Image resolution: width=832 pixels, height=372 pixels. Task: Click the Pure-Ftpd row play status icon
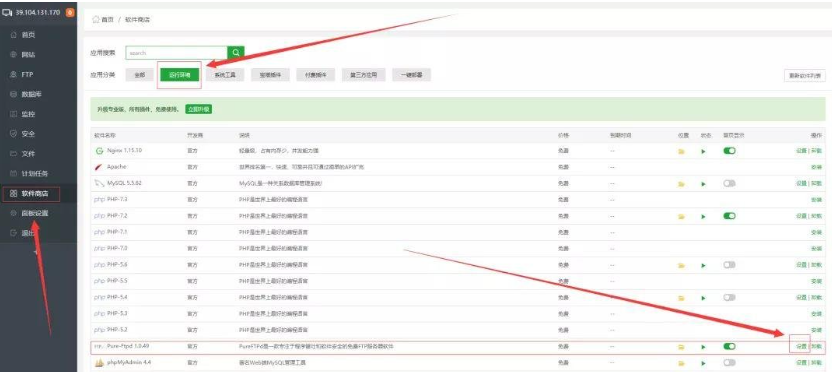[x=704, y=347]
